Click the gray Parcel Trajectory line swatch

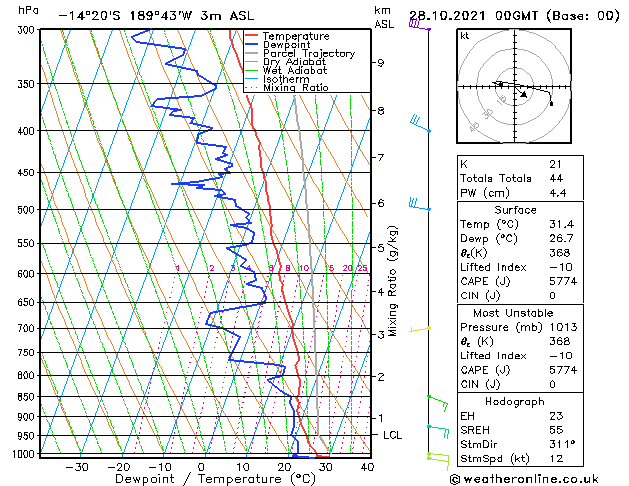(252, 53)
